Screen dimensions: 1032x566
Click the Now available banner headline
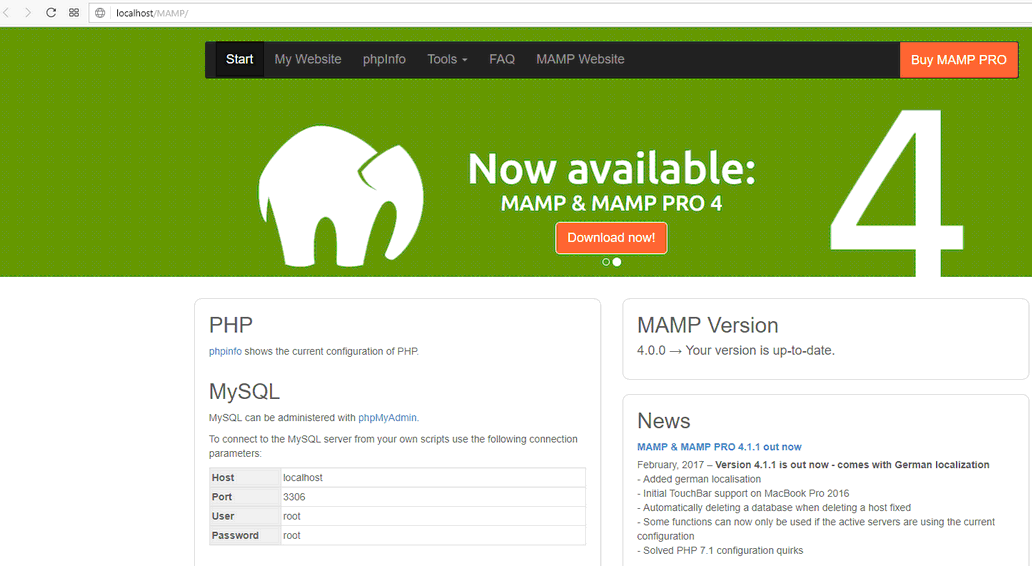pyautogui.click(x=611, y=168)
